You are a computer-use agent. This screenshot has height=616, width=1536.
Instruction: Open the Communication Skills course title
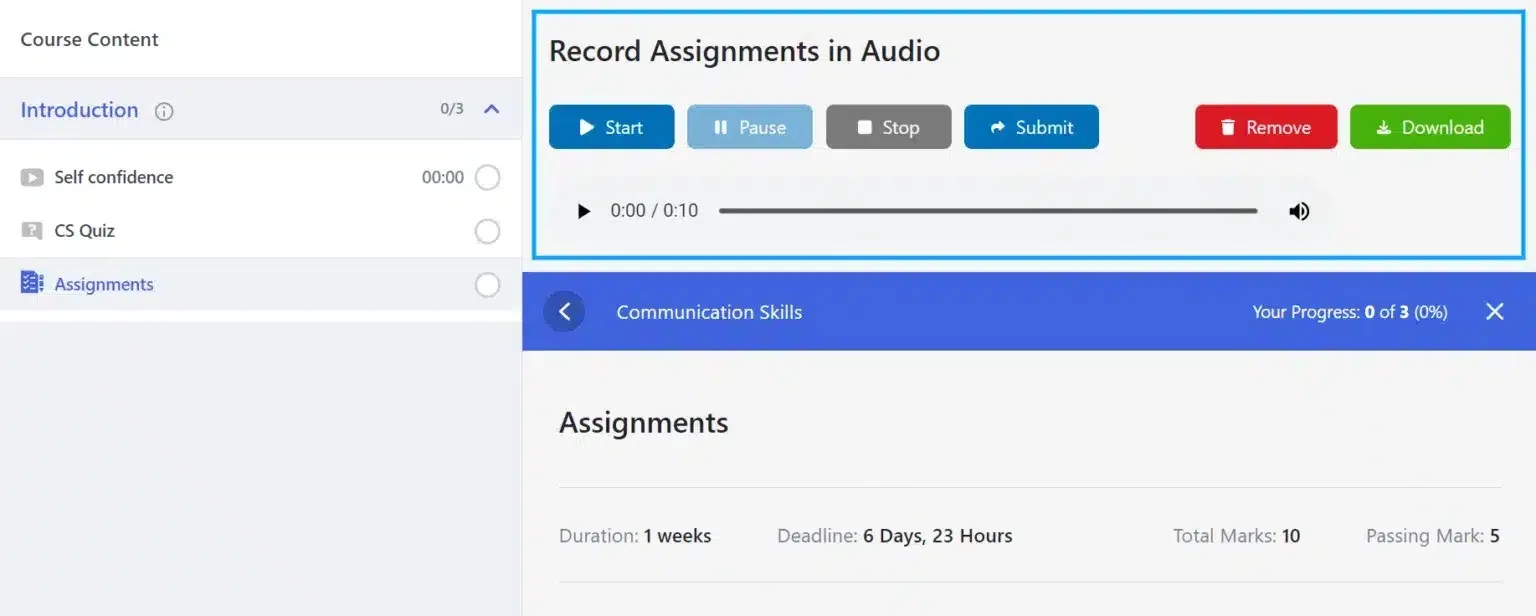709,312
